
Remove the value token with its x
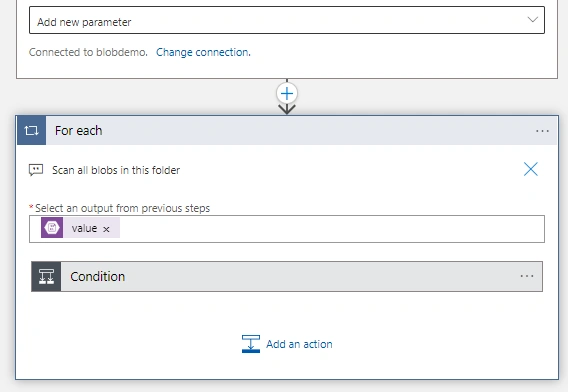[x=106, y=229]
